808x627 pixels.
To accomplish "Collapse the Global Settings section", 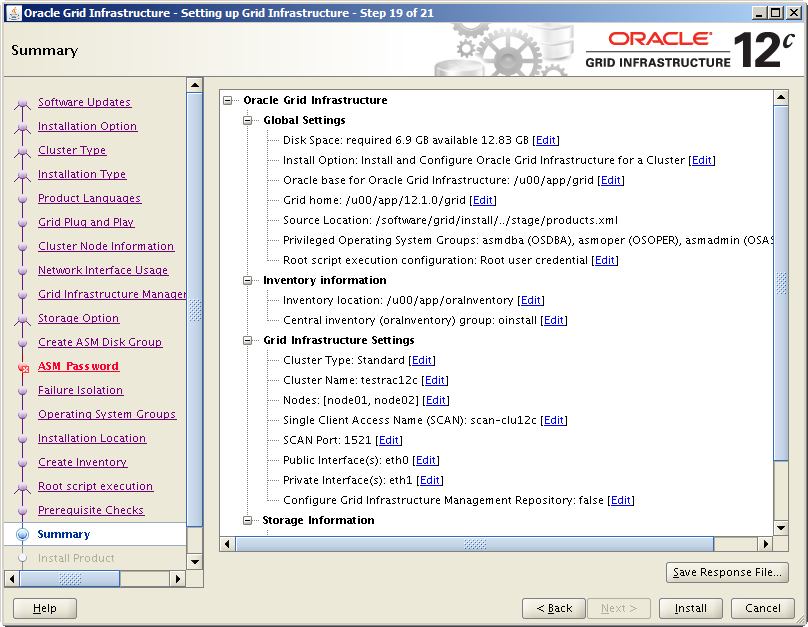I will click(249, 120).
